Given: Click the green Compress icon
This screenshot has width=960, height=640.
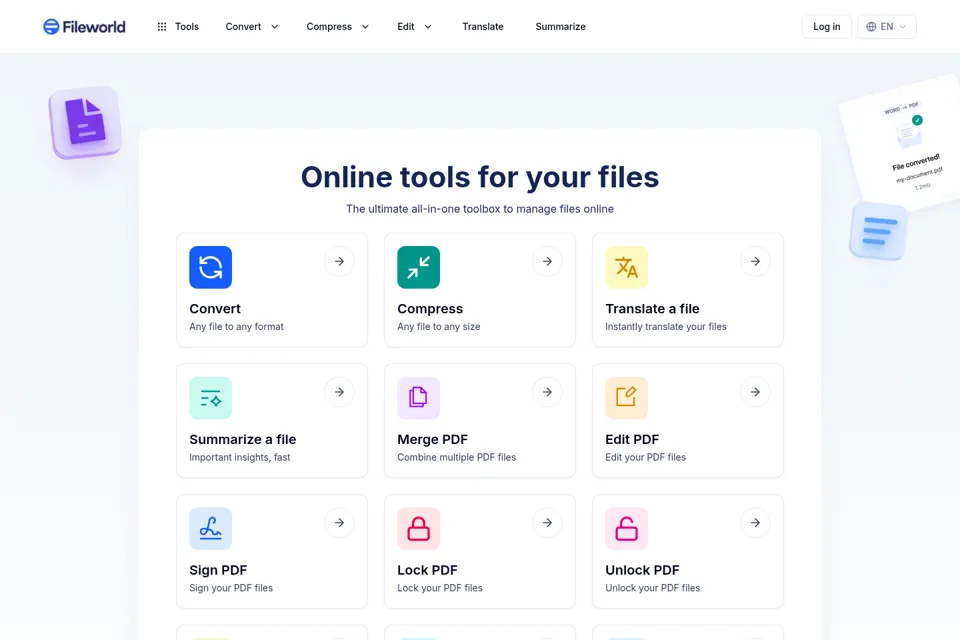Looking at the screenshot, I should pos(419,267).
